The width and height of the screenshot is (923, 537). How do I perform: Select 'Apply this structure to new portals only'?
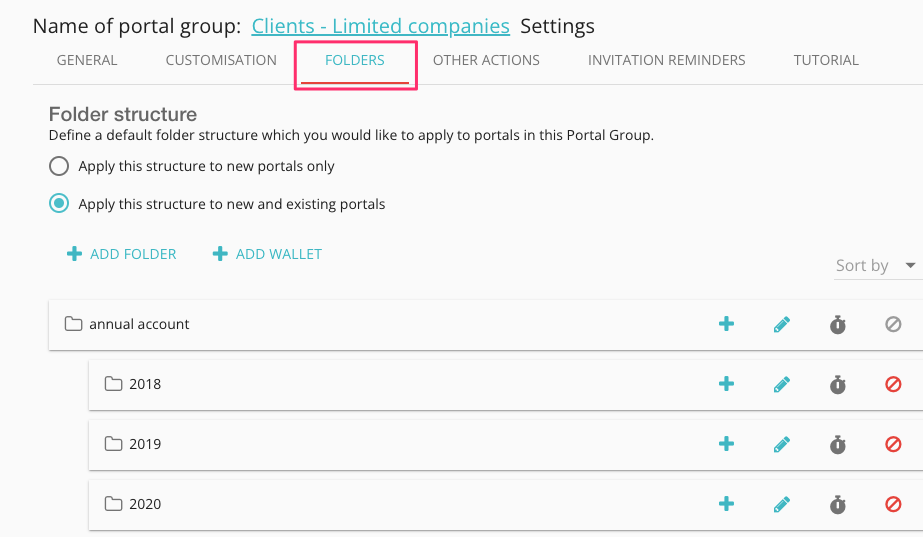click(60, 166)
